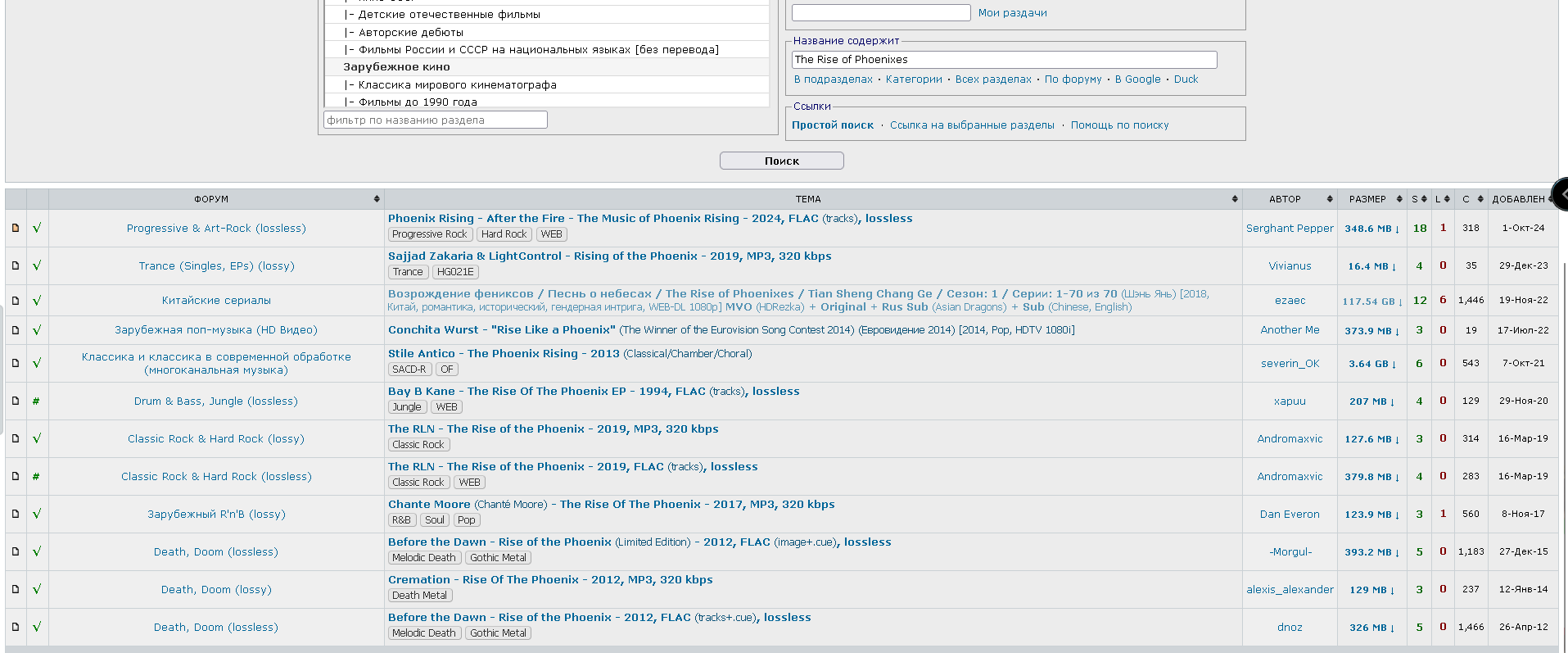Image resolution: width=1568 pixels, height=653 pixels.
Task: Click the SACD-R tag
Action: click(409, 370)
